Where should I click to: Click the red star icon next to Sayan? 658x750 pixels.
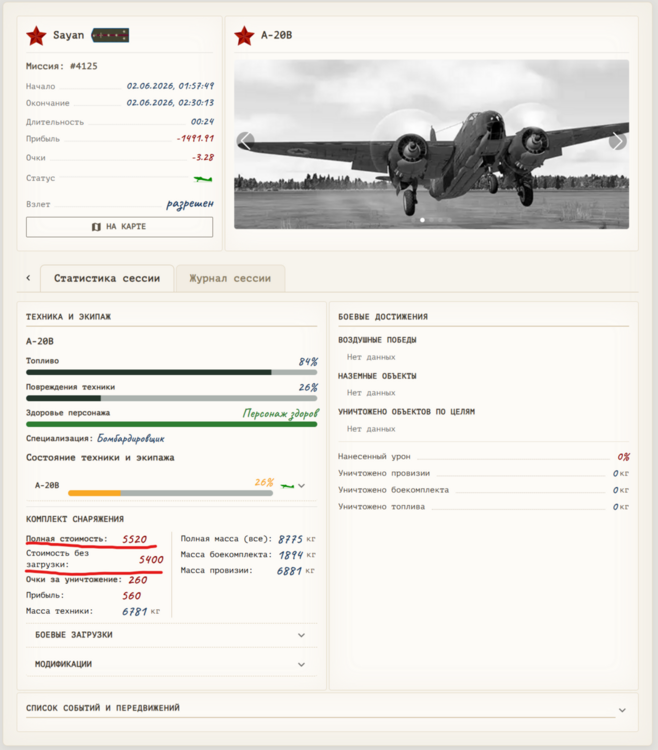coord(36,36)
